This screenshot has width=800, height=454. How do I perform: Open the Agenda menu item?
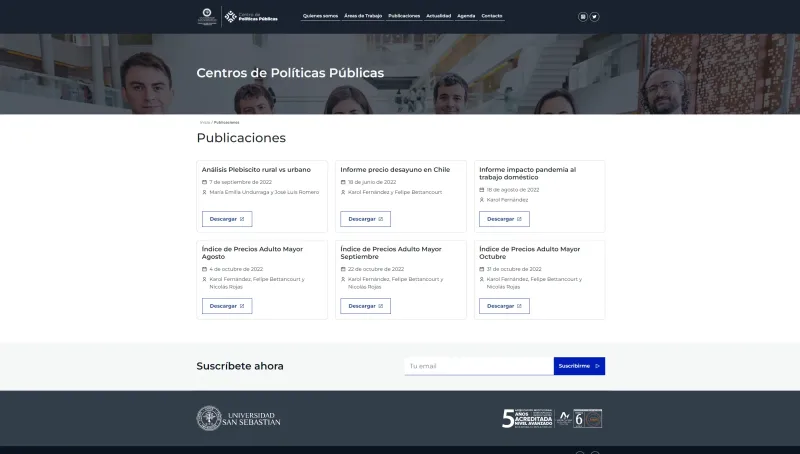click(466, 16)
